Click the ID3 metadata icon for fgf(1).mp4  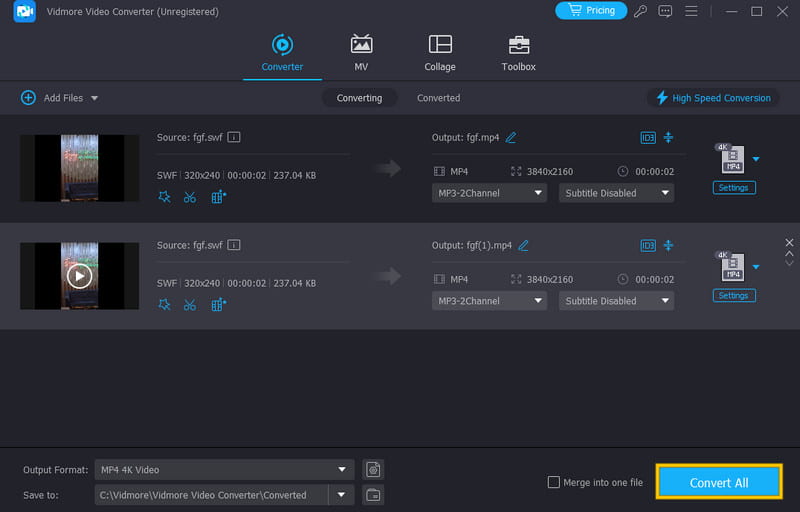pos(647,245)
